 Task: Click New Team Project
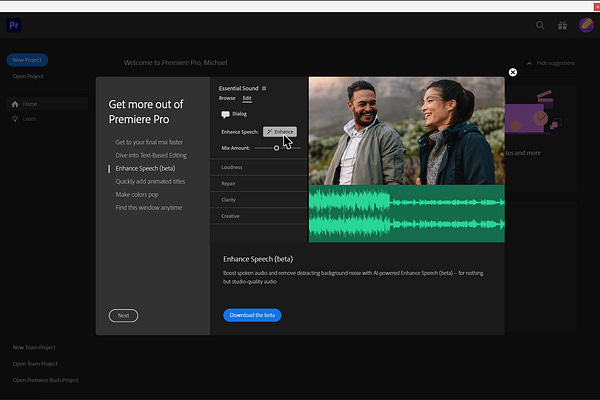[34, 347]
